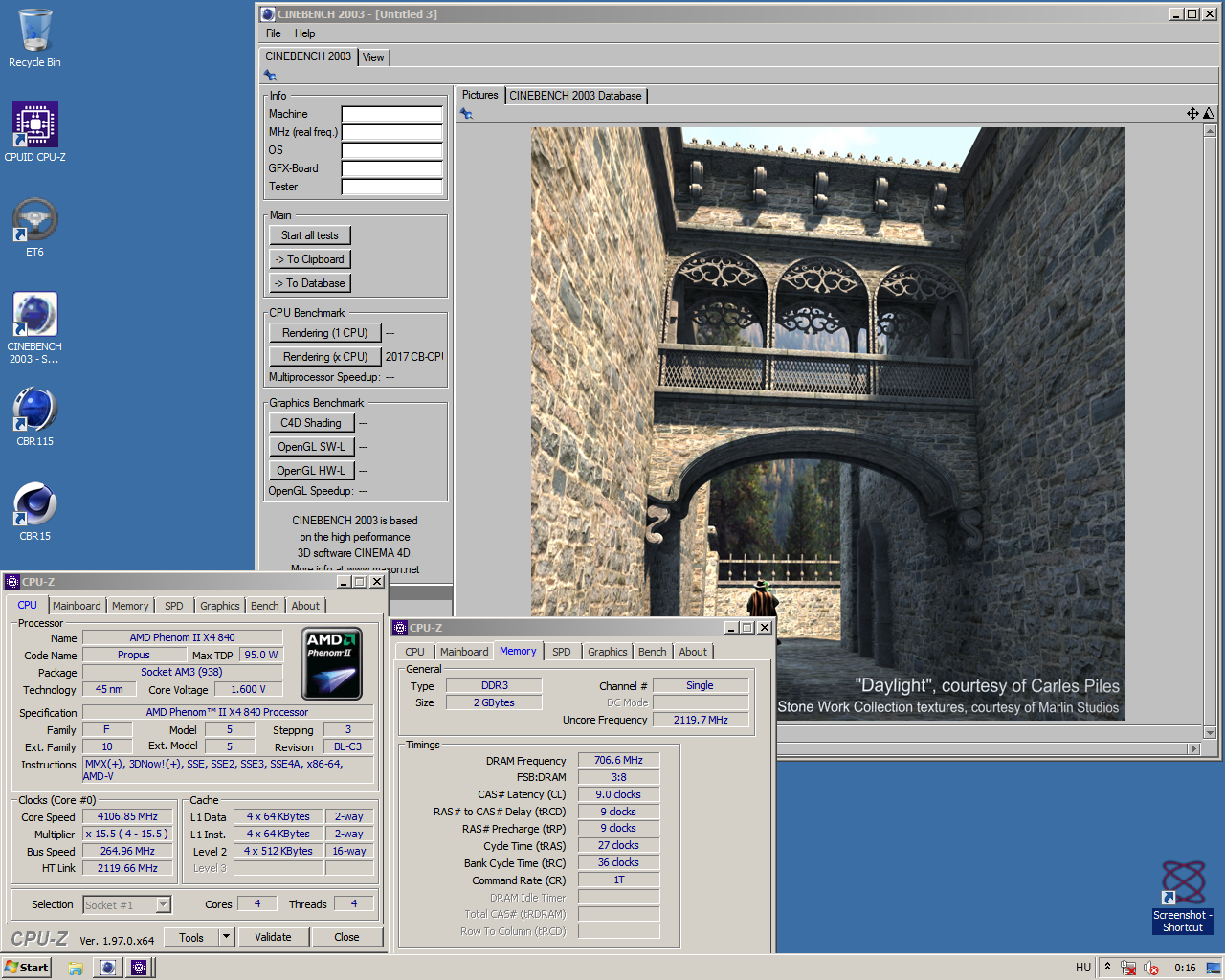Click the HU language indicator in taskbar
The image size is (1225, 980).
(x=1083, y=968)
